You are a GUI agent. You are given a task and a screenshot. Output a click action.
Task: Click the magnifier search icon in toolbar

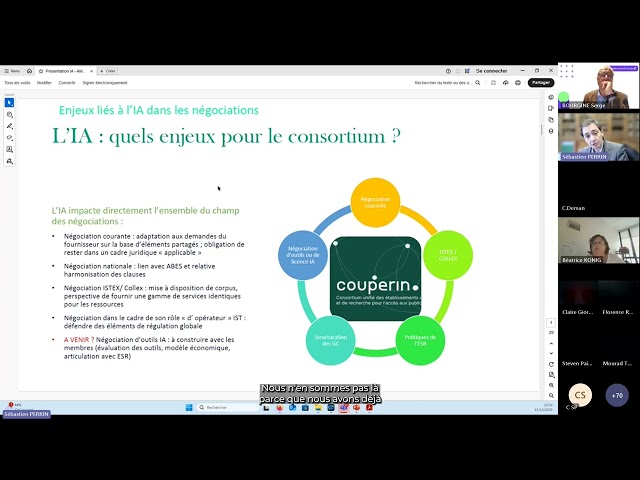[x=478, y=83]
